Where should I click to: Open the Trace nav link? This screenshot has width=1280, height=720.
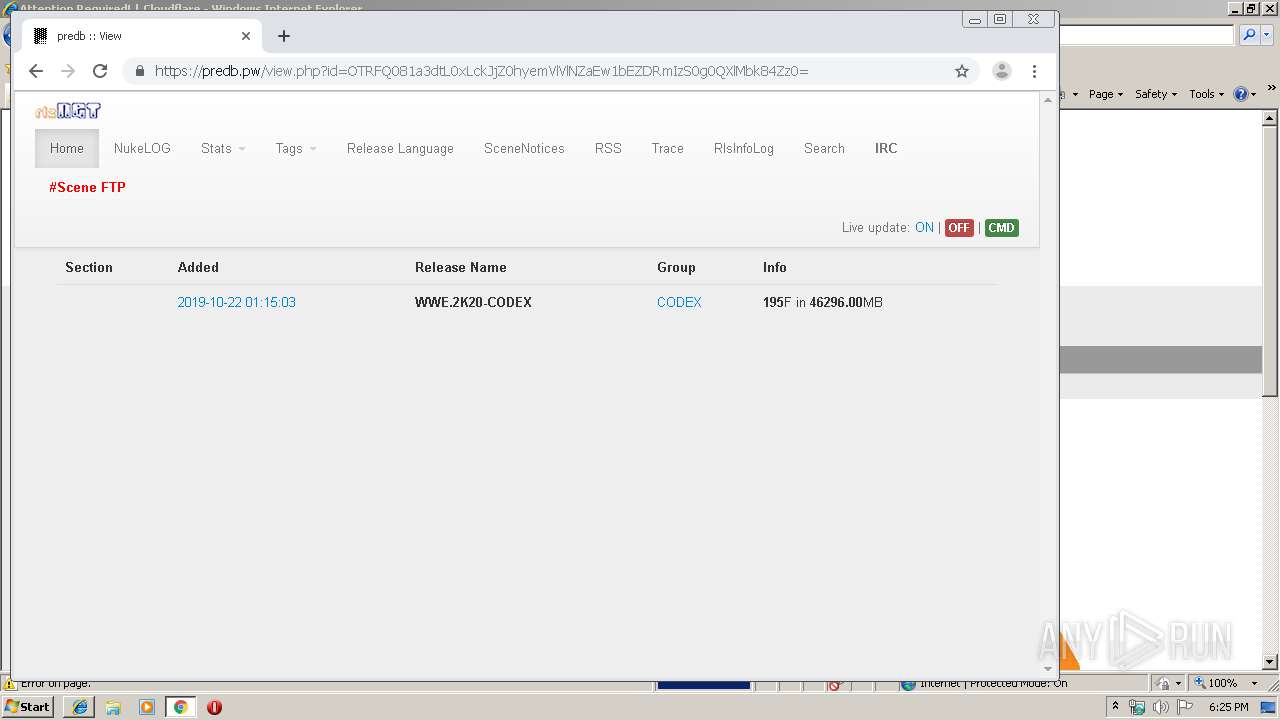(667, 148)
